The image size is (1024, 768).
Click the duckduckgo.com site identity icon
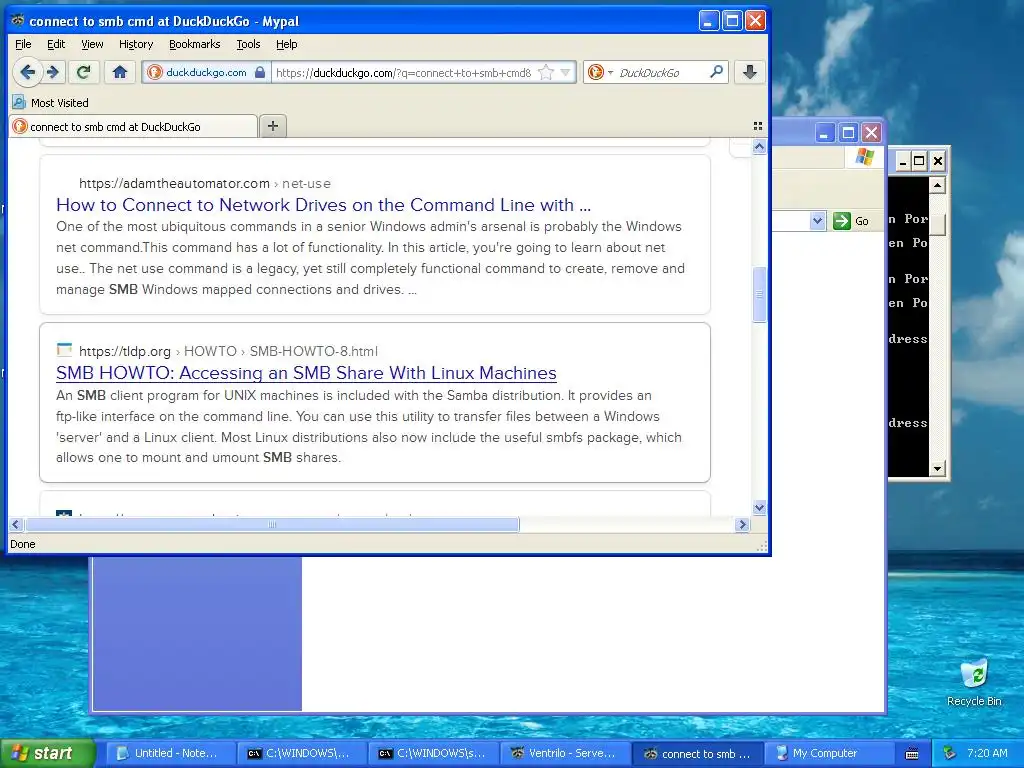(x=155, y=72)
